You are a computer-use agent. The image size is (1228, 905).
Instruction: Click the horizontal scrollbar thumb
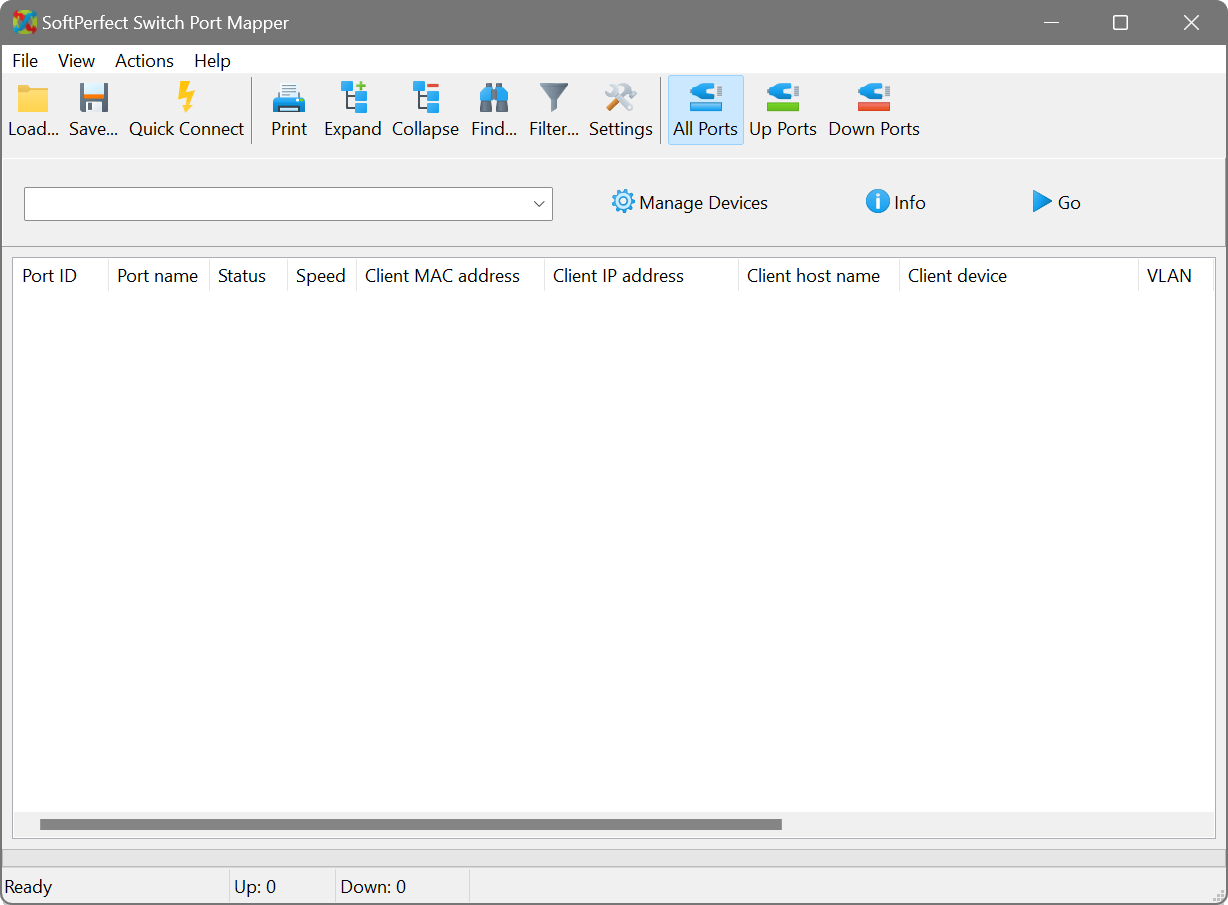411,825
